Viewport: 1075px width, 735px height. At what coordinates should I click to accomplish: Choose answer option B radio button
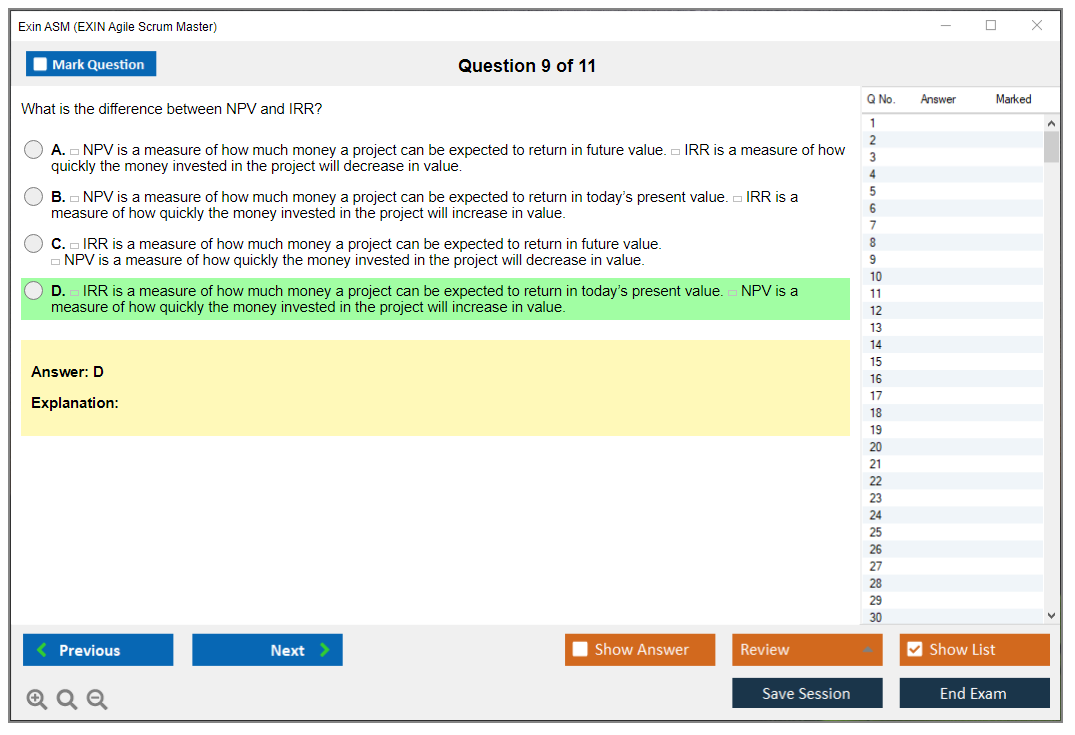pyautogui.click(x=34, y=197)
